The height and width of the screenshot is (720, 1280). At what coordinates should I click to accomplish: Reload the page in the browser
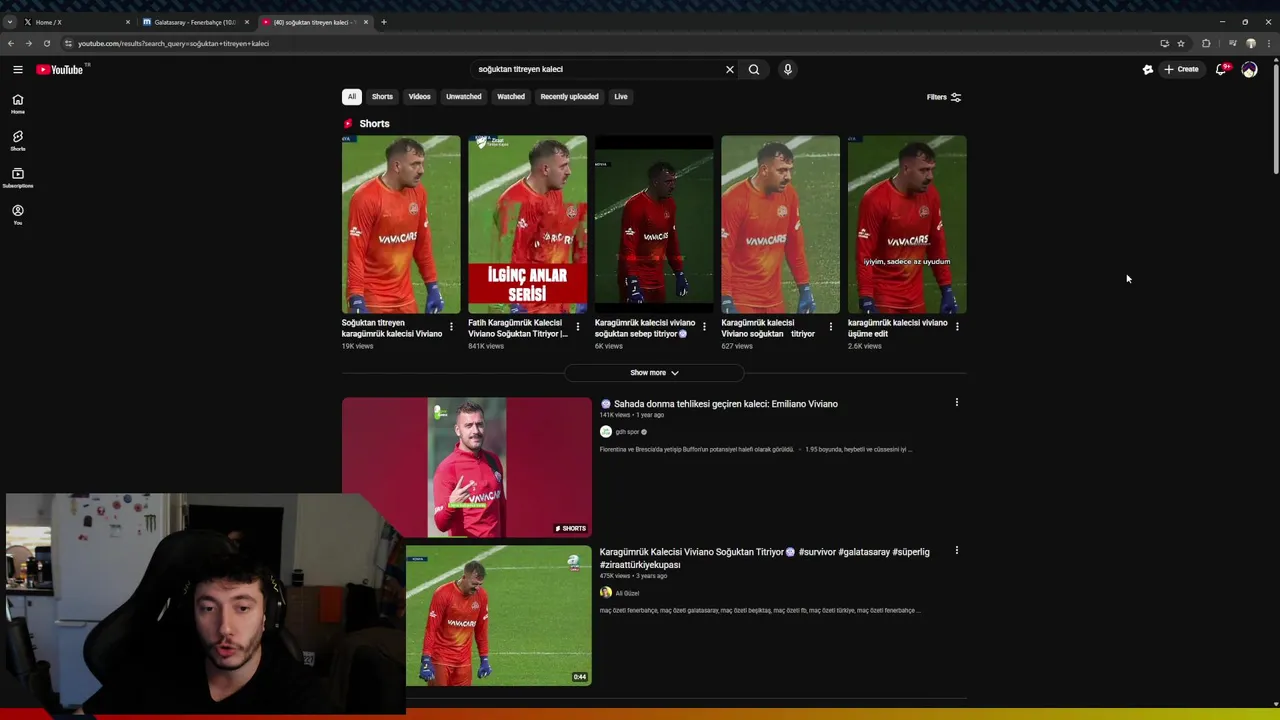47,43
